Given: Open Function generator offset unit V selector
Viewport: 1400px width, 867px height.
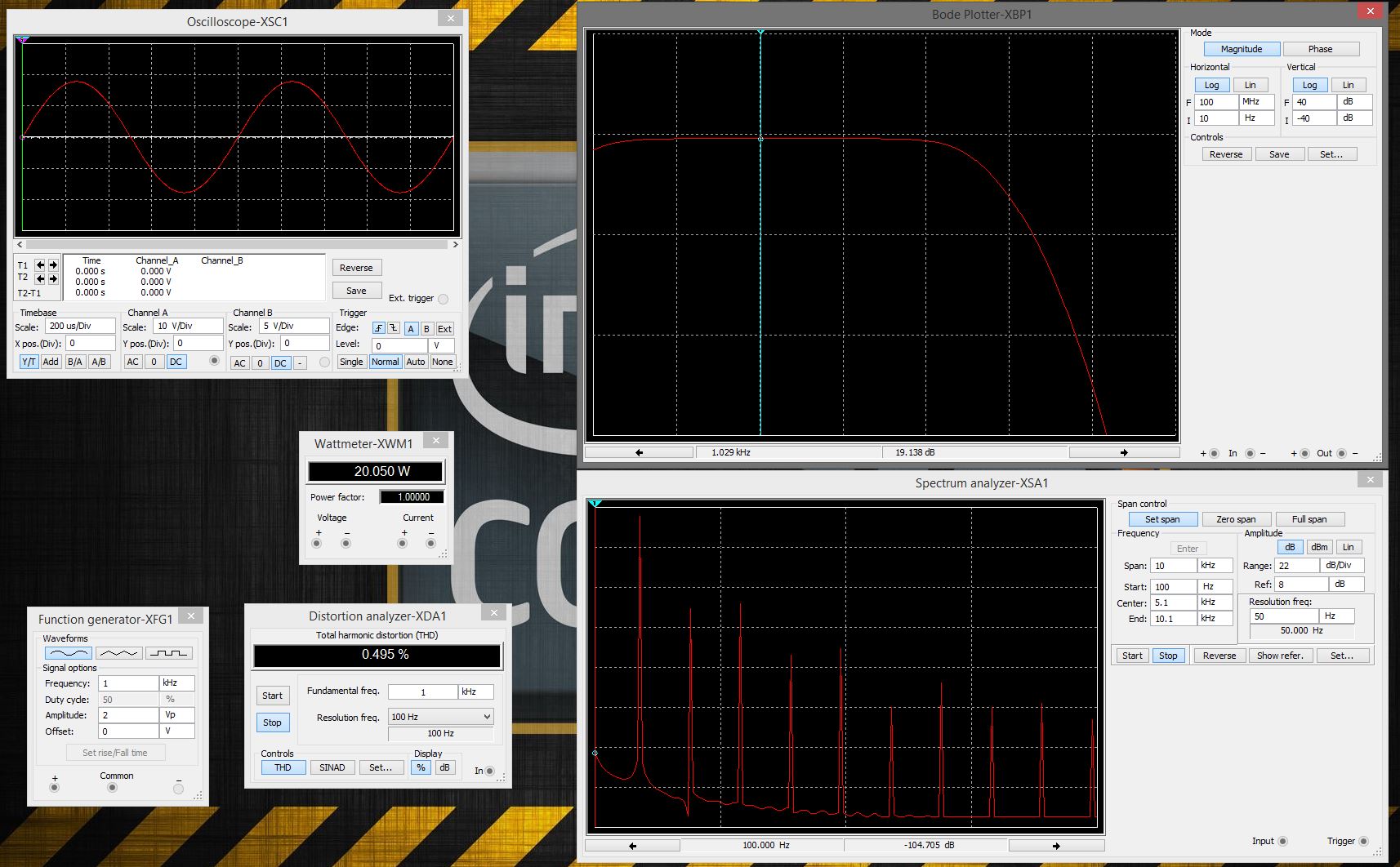Looking at the screenshot, I should [177, 731].
